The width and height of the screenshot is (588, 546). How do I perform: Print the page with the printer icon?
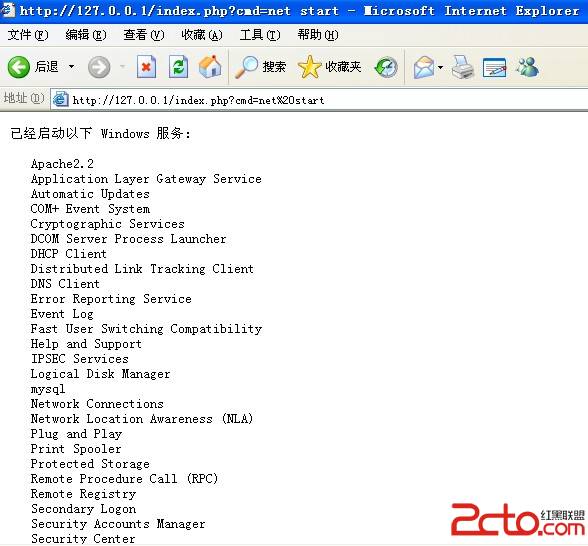(x=463, y=67)
